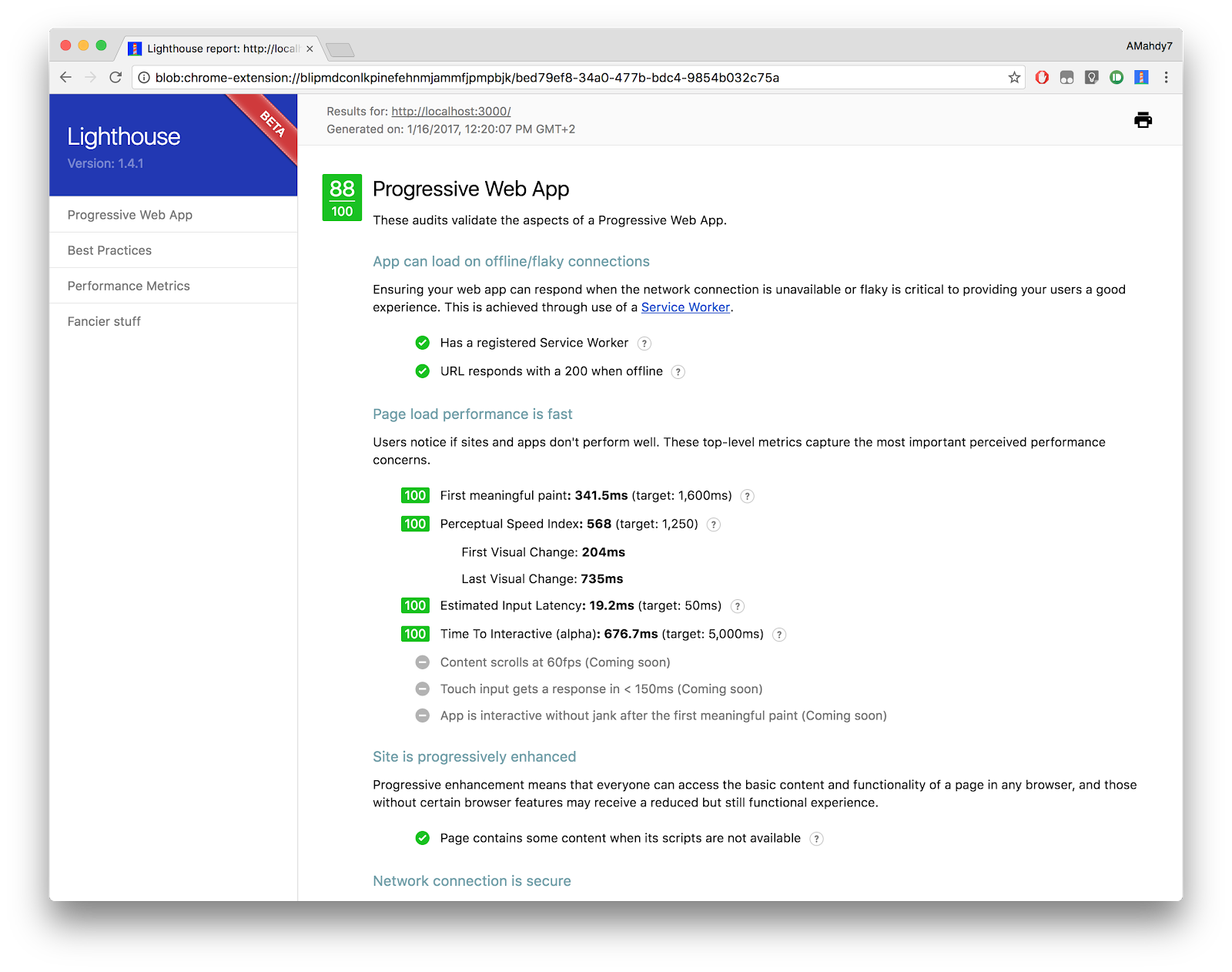
Task: Click the site info icon in address bar
Action: coord(144,77)
